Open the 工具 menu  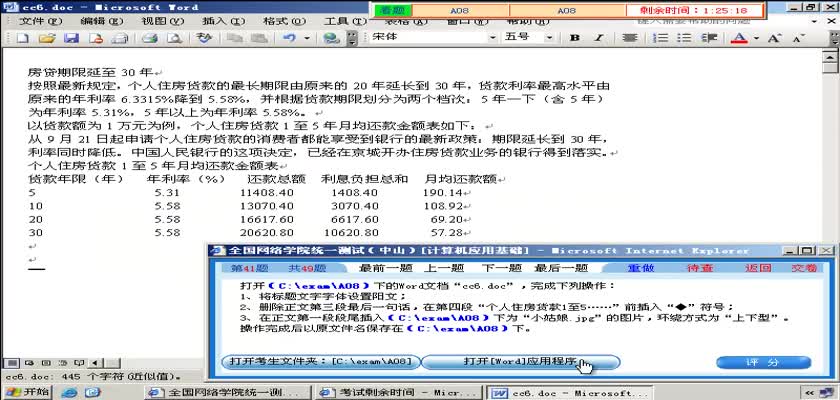346,21
